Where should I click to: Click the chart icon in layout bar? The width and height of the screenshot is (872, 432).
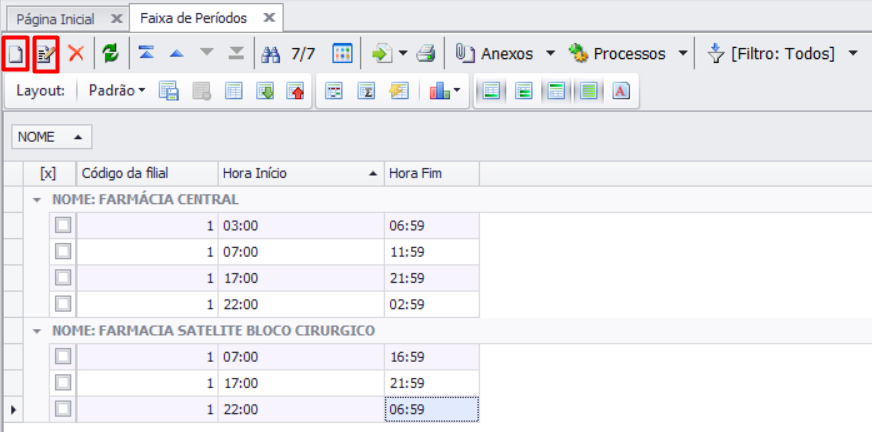(441, 91)
